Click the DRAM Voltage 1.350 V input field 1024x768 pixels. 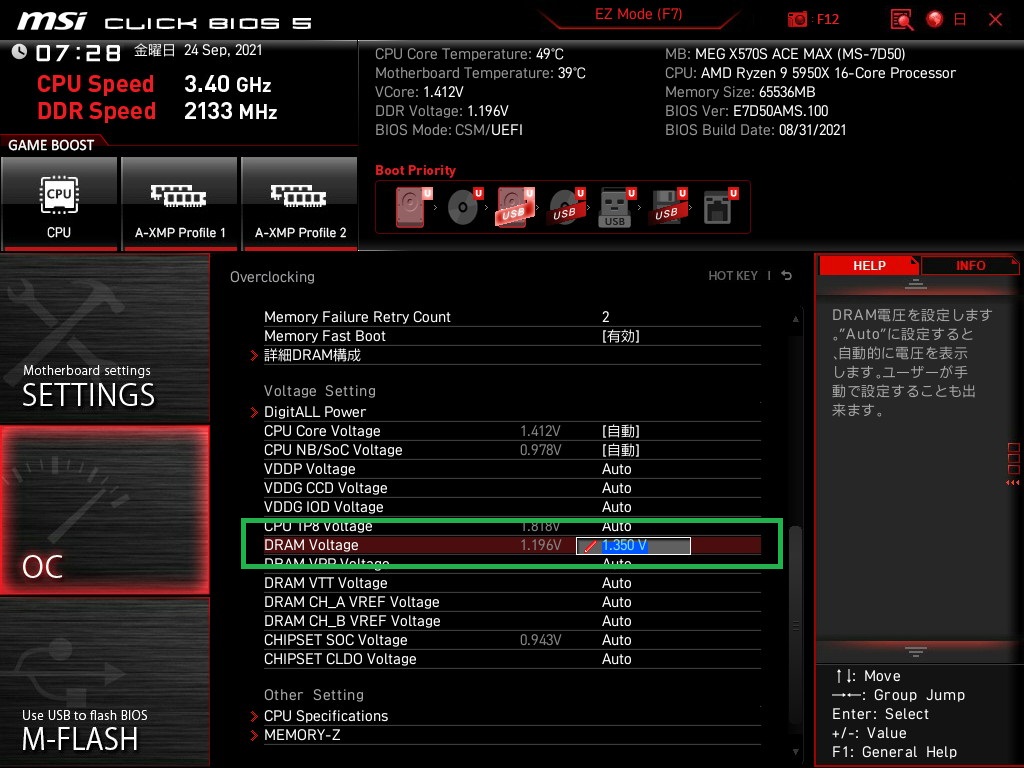click(x=633, y=546)
